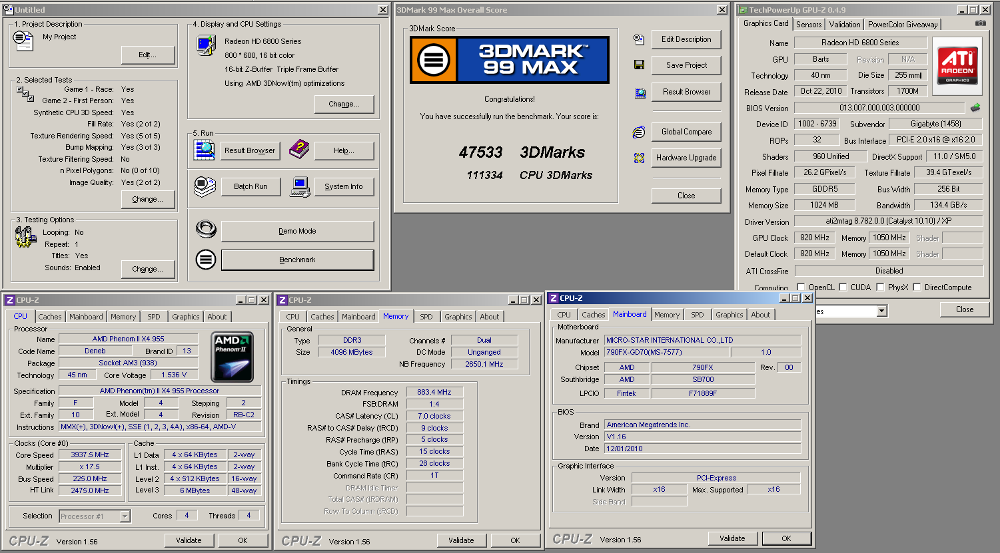Click the 111334 CPU 3DMarks text
Screen dimensions: 1000x553
coord(529,175)
